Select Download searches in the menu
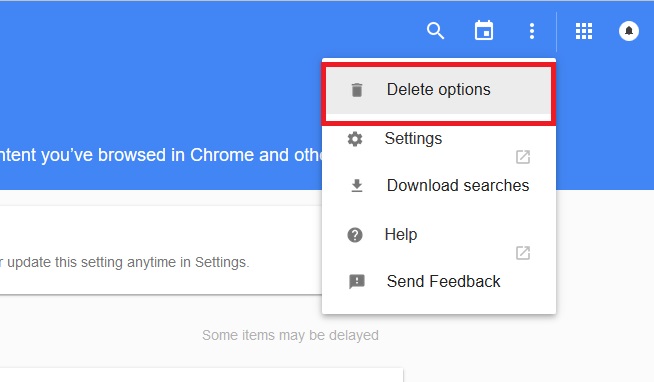This screenshot has width=654, height=382. pos(439,186)
